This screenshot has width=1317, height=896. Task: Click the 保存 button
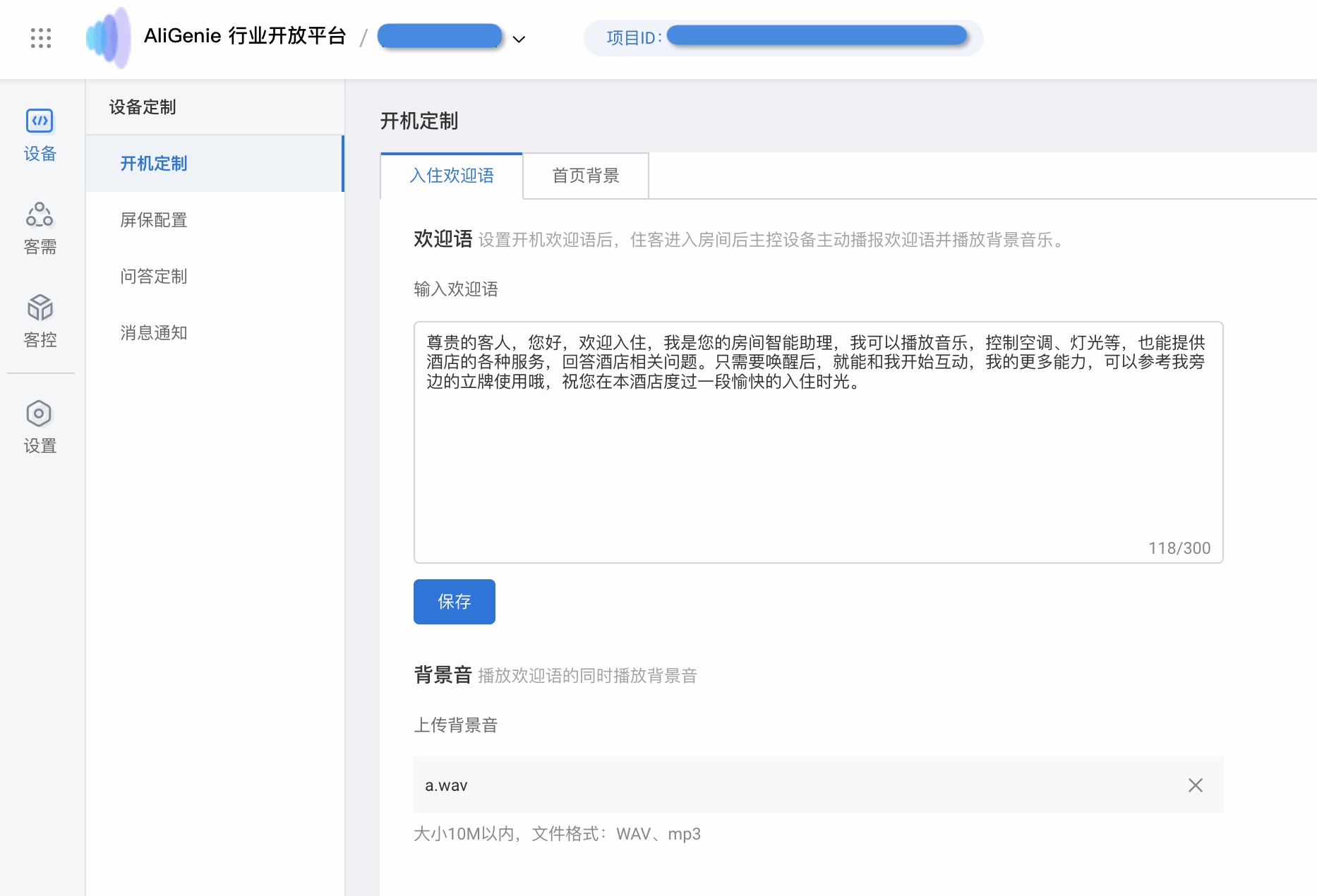[455, 602]
